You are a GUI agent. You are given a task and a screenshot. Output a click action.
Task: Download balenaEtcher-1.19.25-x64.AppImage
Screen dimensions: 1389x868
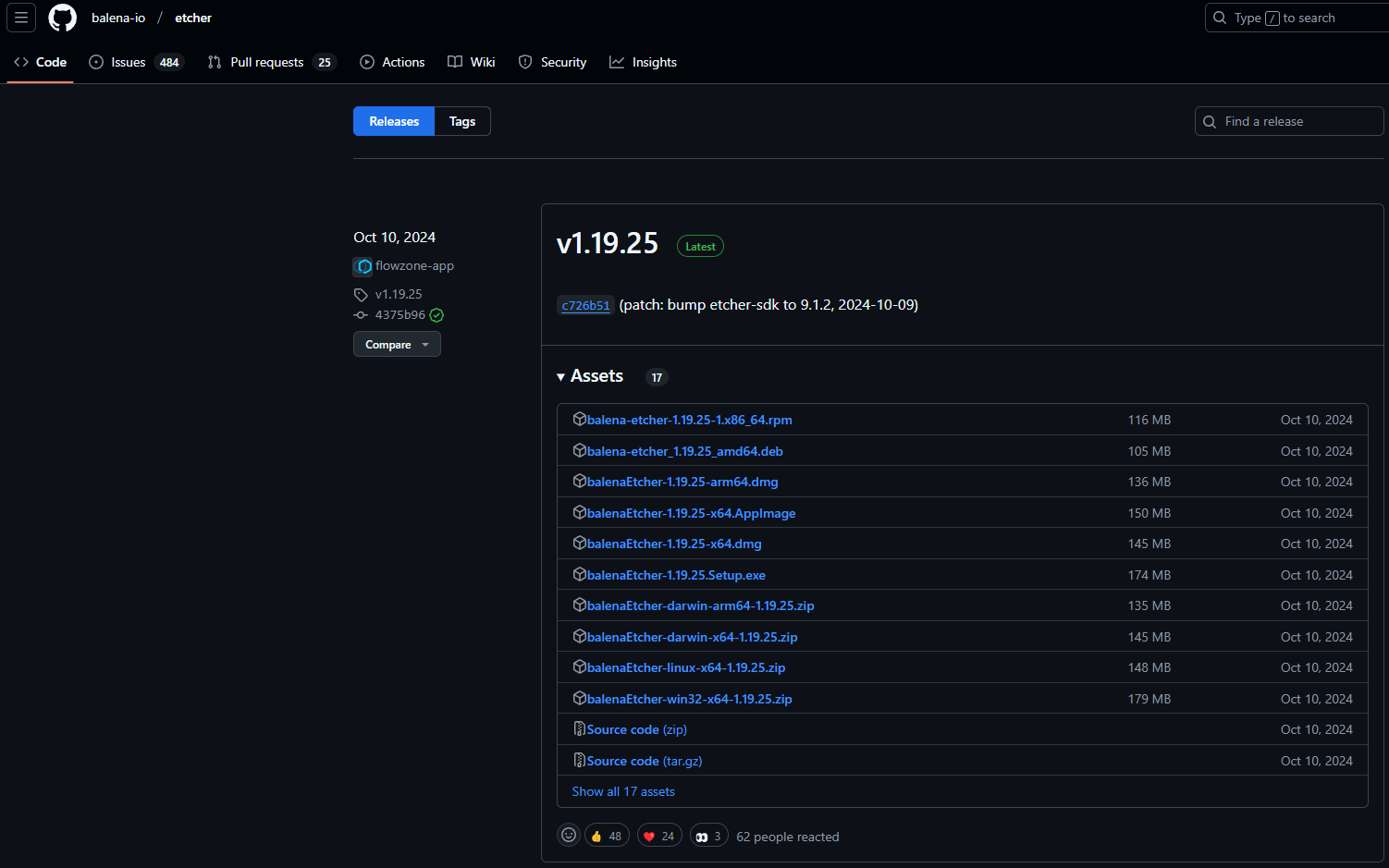point(691,513)
